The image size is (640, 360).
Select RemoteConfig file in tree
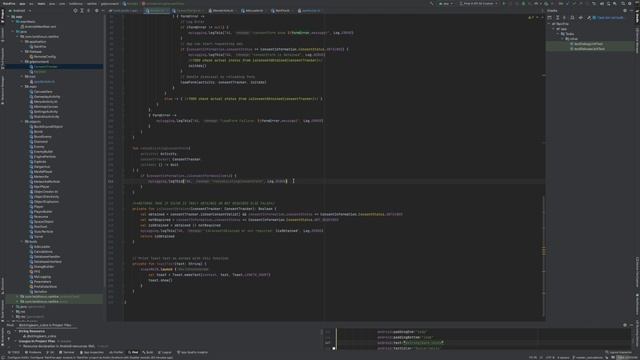click(x=43, y=57)
